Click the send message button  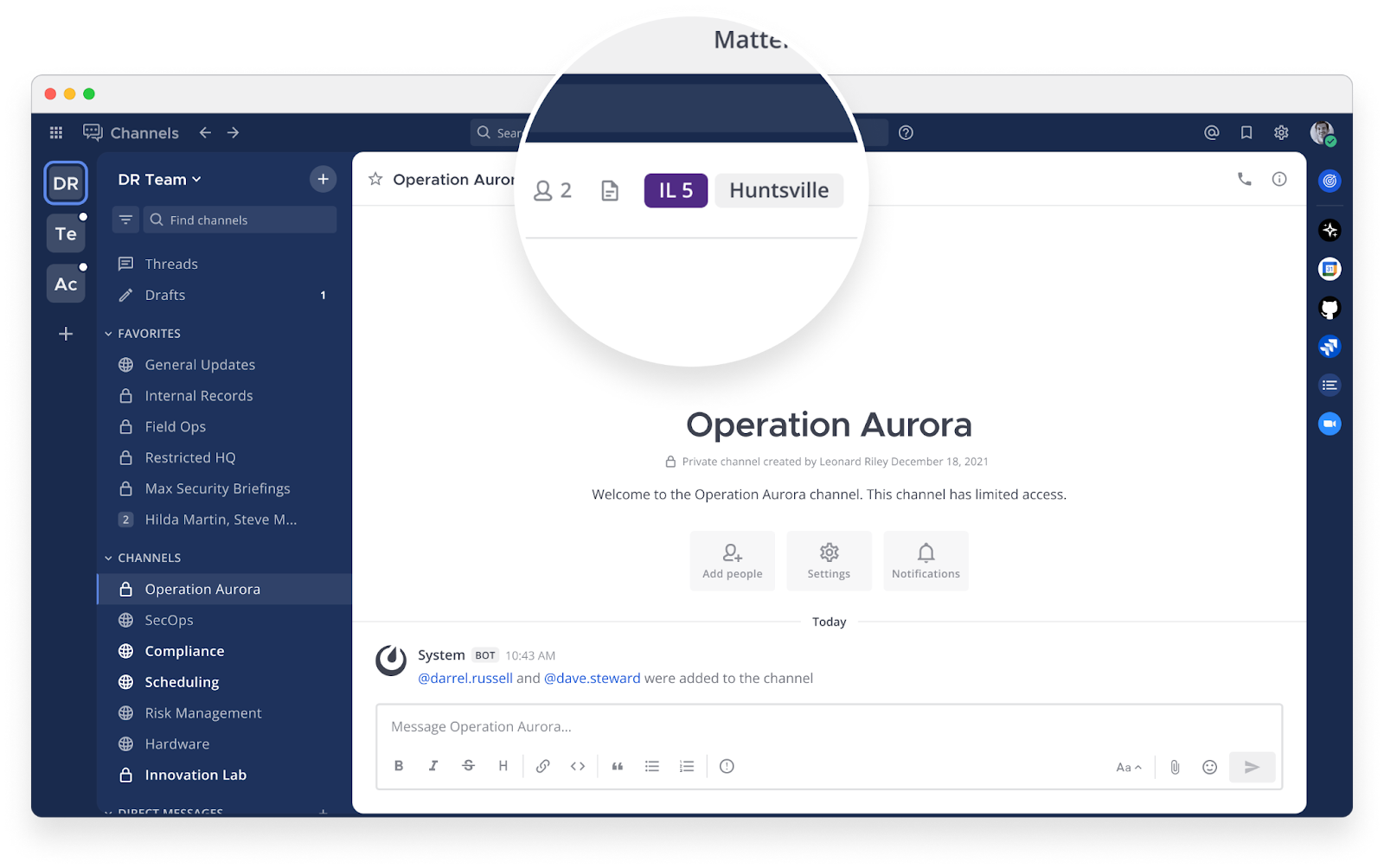coord(1252,767)
